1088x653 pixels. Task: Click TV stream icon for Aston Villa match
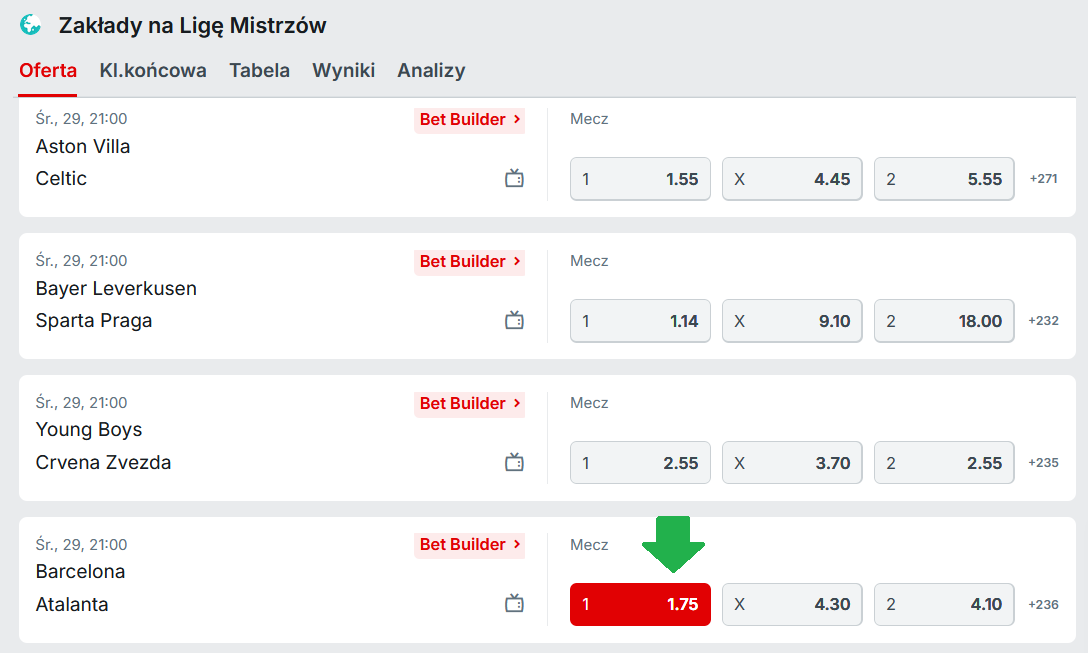point(514,179)
